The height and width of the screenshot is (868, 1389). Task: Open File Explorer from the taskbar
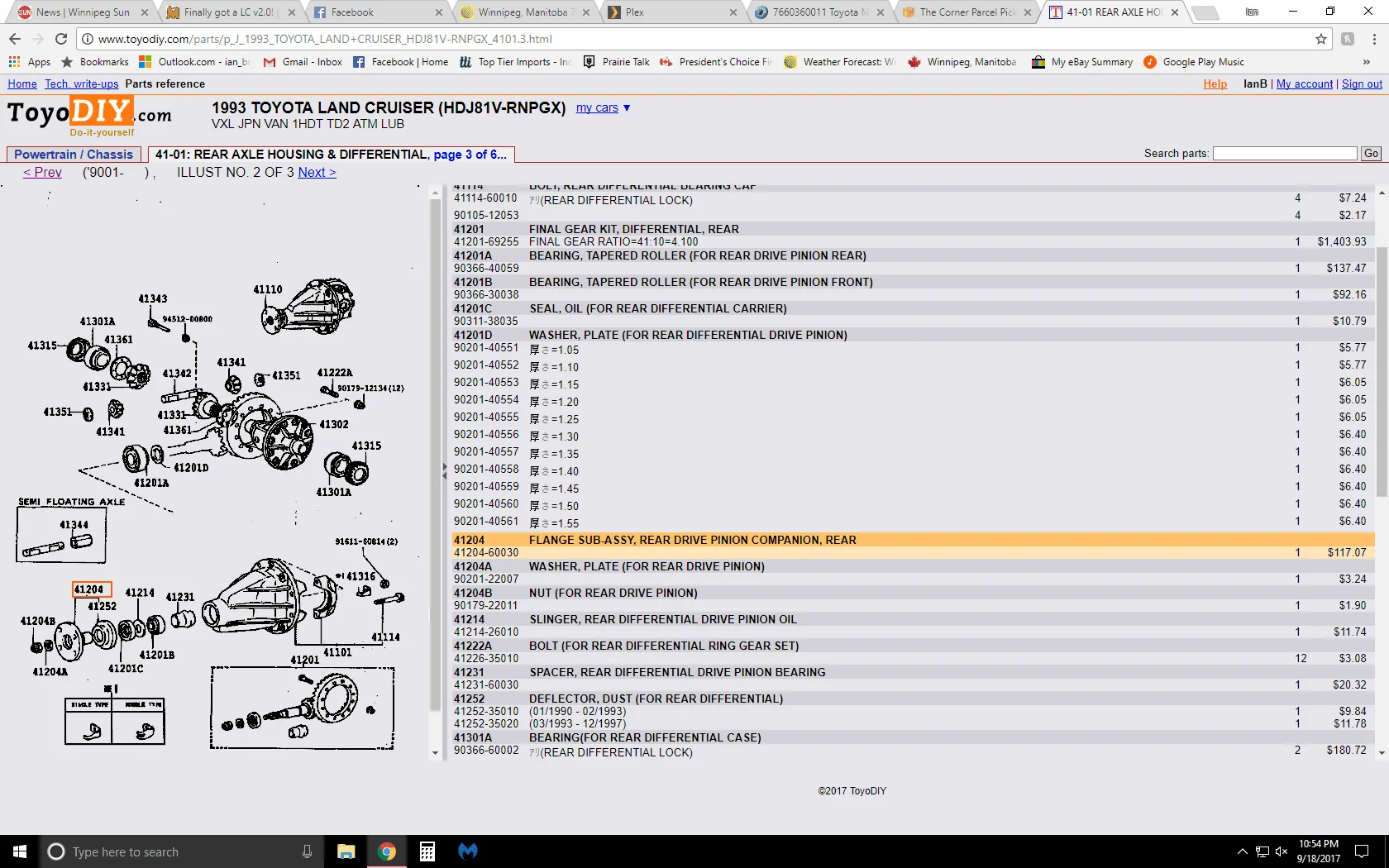(346, 851)
